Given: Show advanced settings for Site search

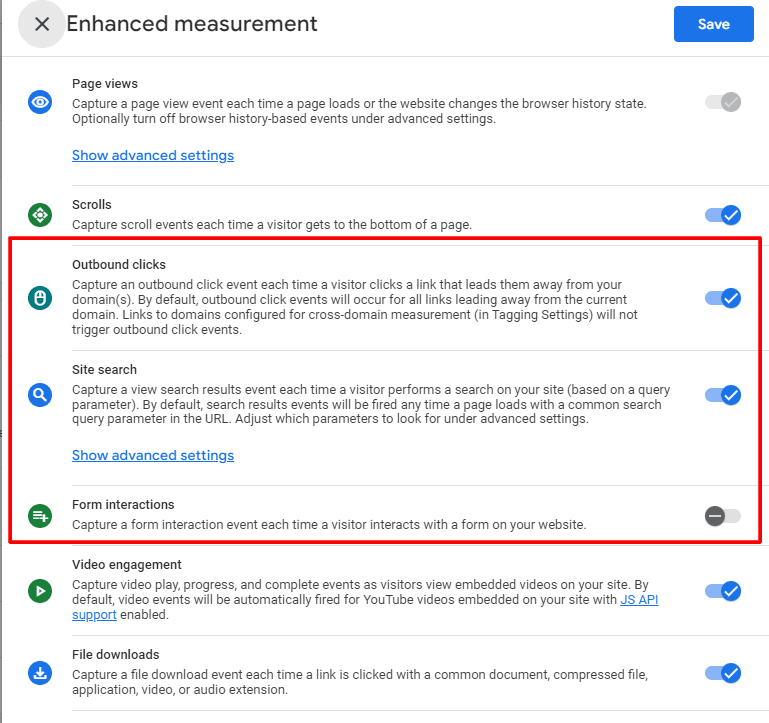Looking at the screenshot, I should tap(153, 455).
